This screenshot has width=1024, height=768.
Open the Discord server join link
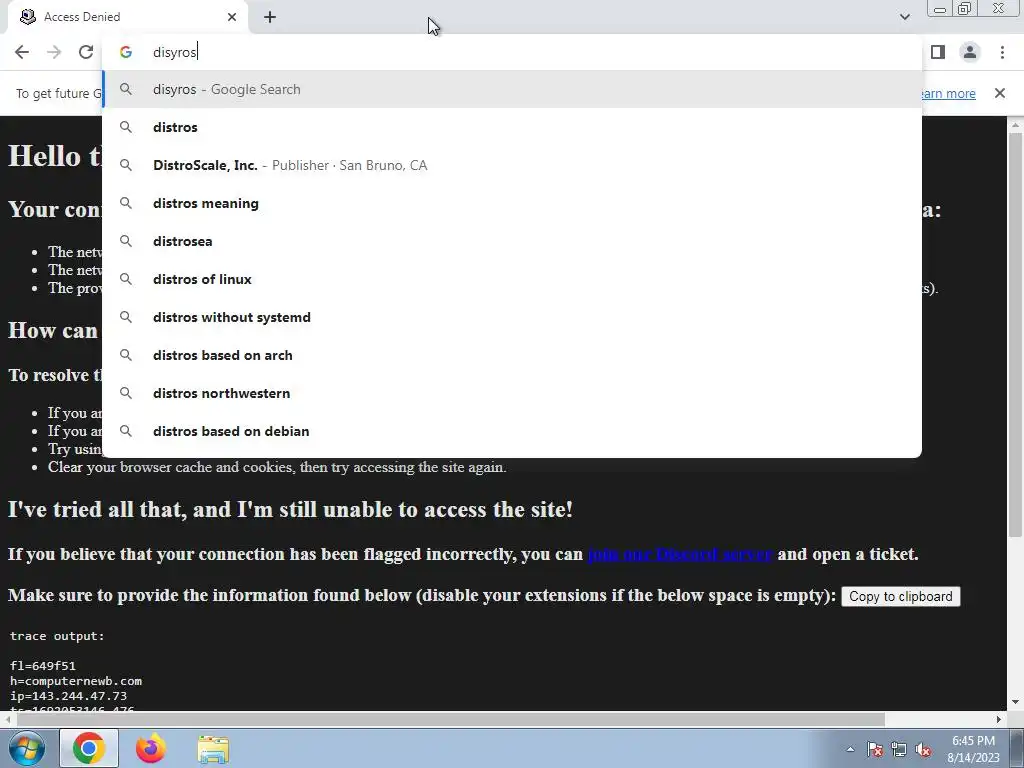(680, 554)
